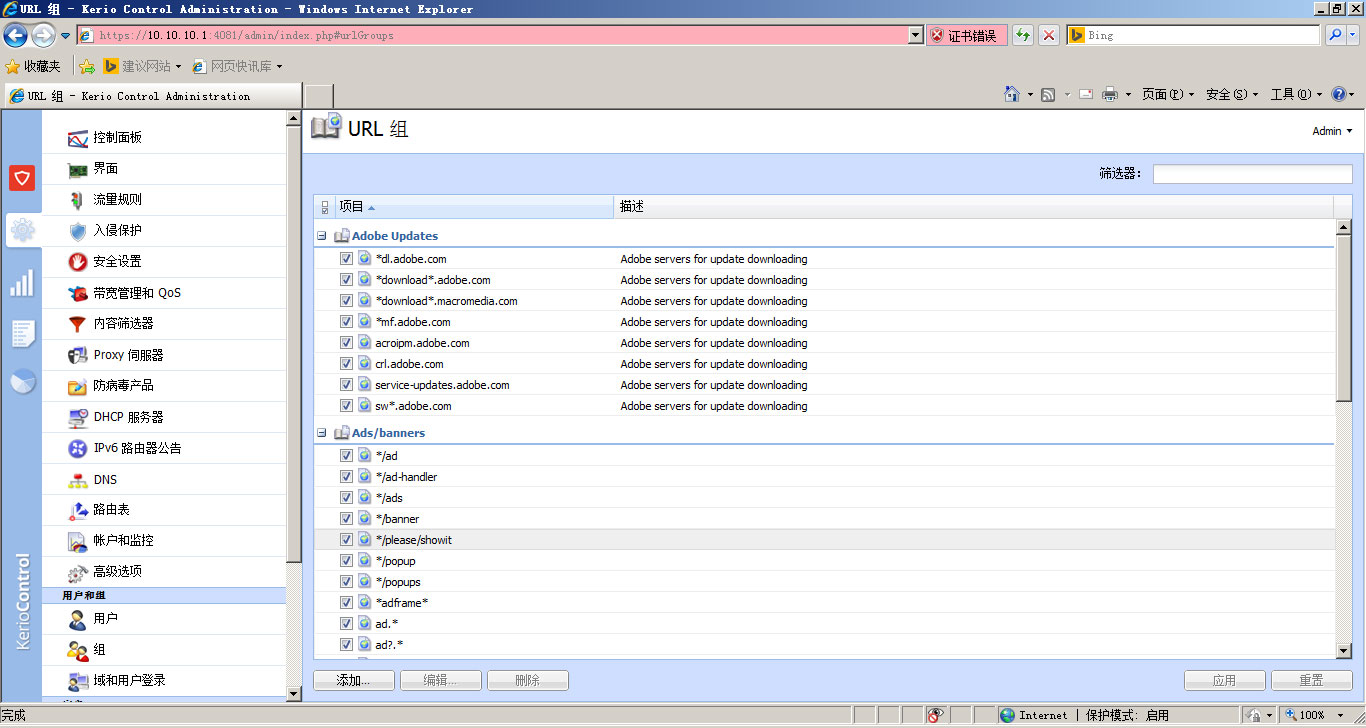Click the 应用 apply button
Viewport: 1366px width, 728px height.
[x=1225, y=680]
